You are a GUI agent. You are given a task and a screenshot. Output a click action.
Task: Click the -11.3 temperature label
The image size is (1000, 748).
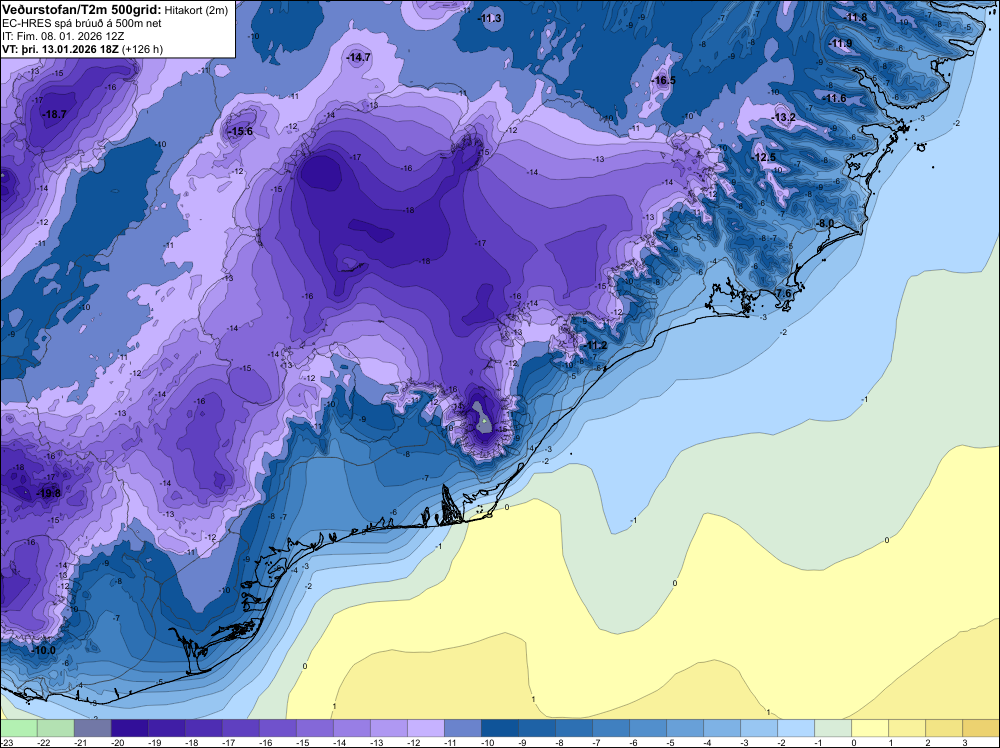pyautogui.click(x=490, y=18)
